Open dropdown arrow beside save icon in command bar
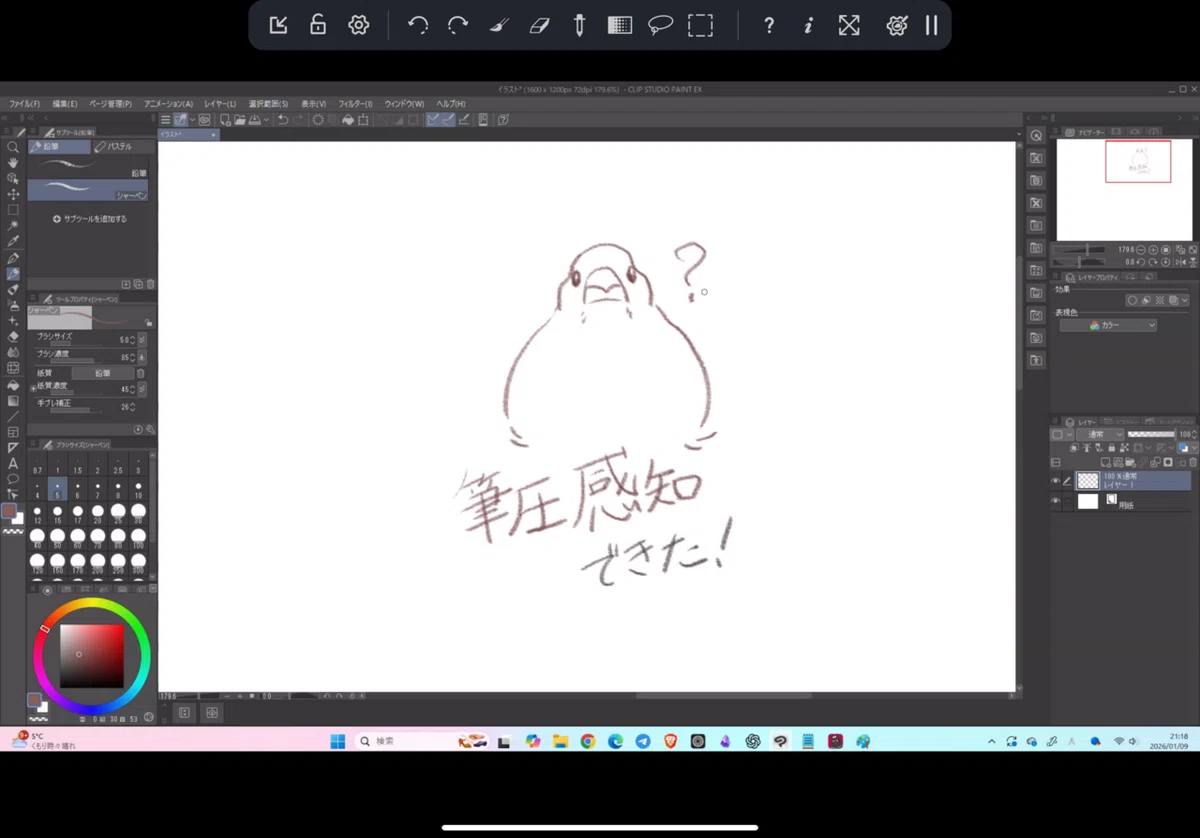 point(267,120)
